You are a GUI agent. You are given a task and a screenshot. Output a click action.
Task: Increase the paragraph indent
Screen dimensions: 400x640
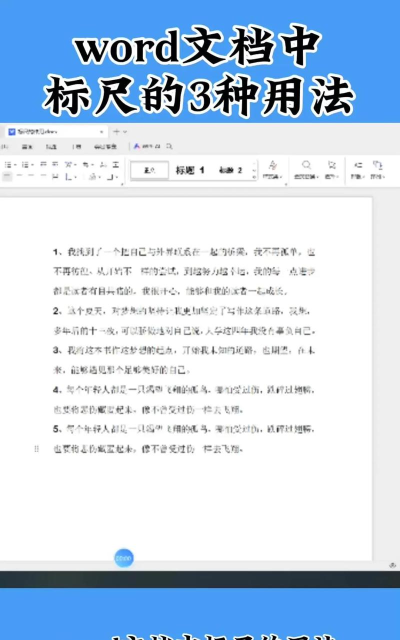tap(55, 164)
